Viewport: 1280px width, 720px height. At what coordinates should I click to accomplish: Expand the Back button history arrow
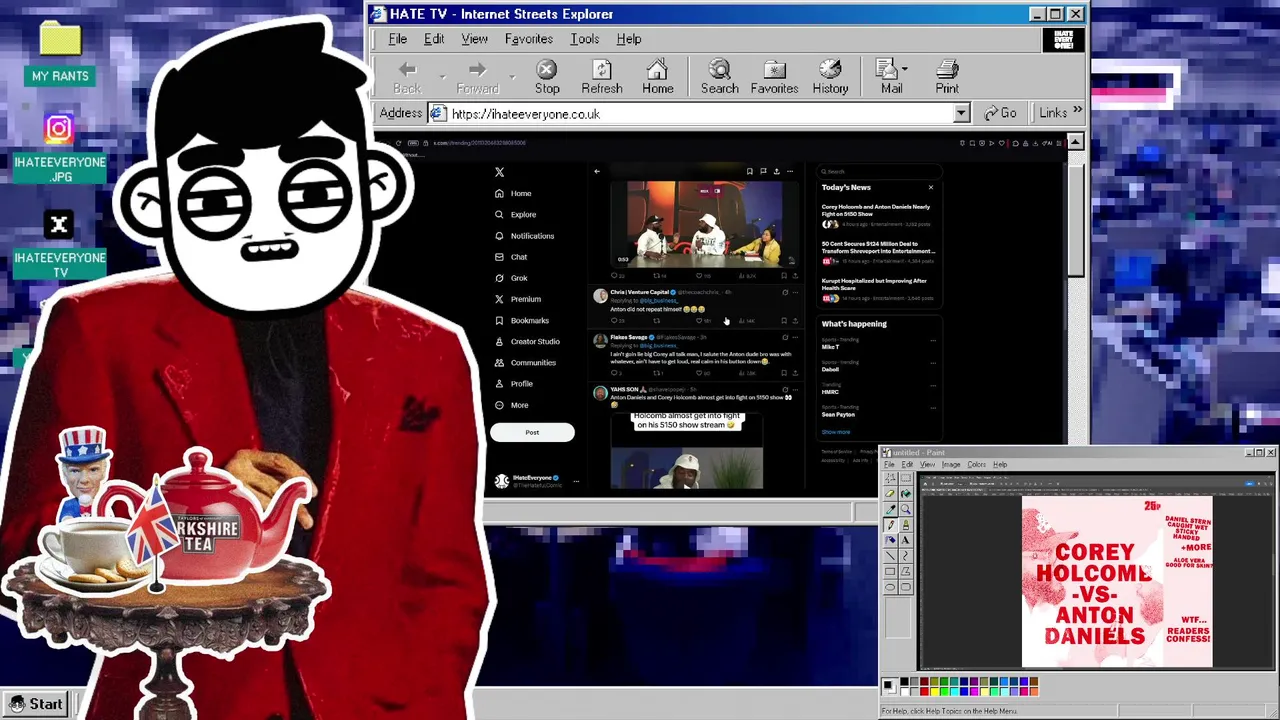[x=442, y=76]
